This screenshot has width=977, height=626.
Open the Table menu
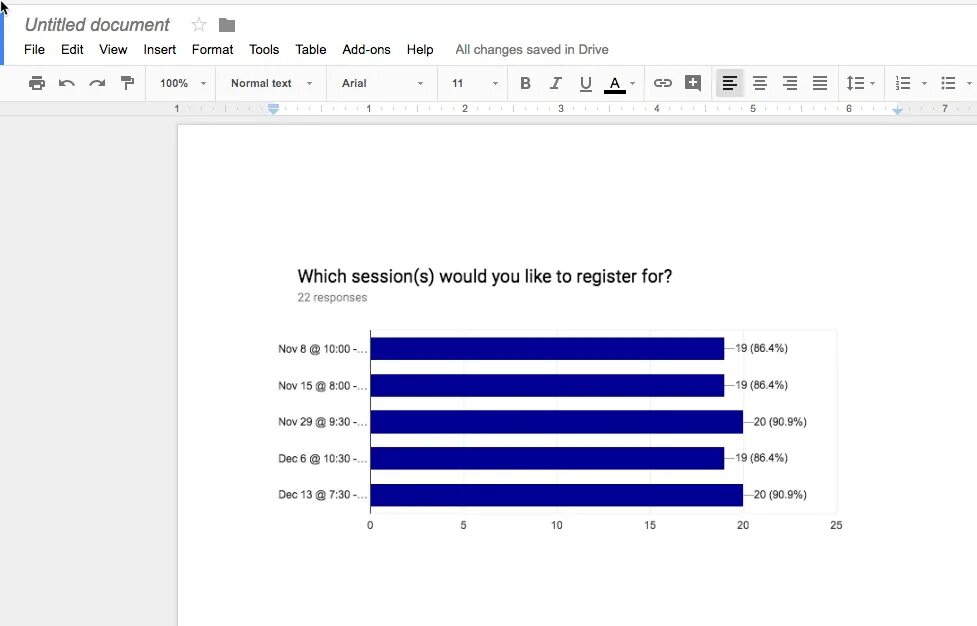(x=311, y=49)
